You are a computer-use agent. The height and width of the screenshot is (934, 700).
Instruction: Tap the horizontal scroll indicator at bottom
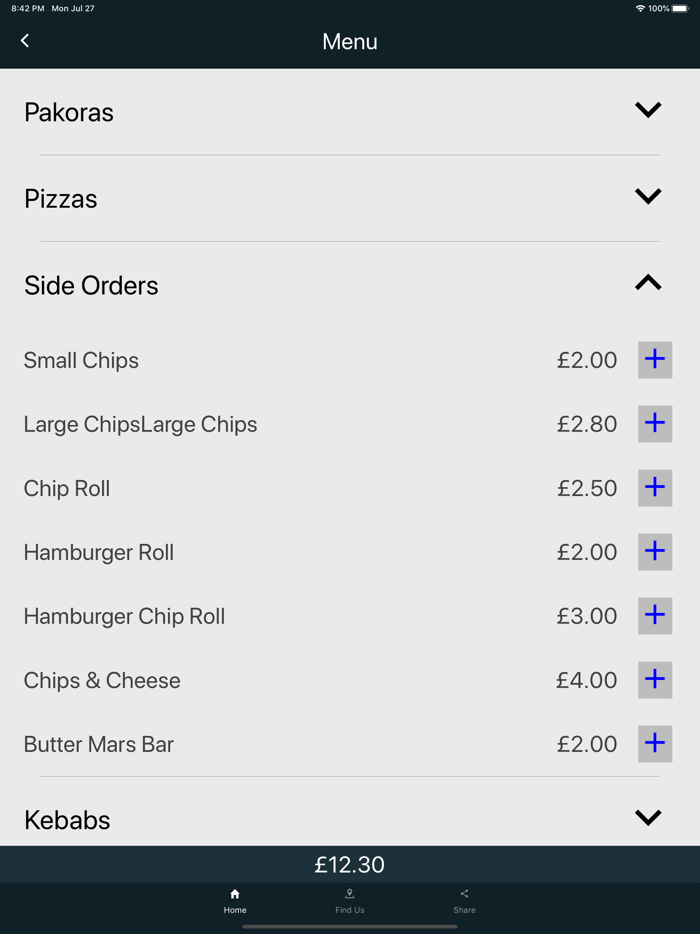[349, 927]
